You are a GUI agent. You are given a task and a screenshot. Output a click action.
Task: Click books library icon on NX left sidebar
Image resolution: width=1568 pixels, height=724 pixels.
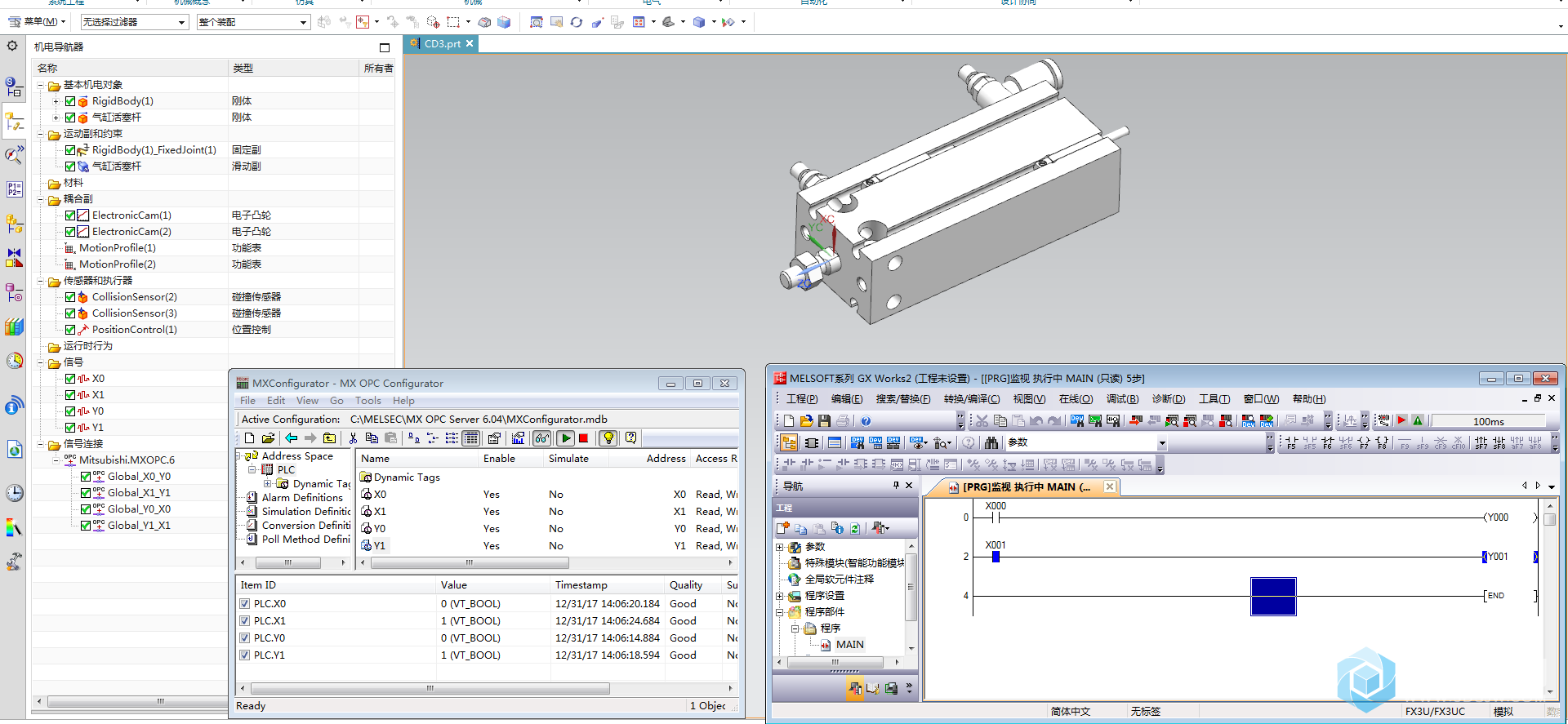(x=15, y=327)
